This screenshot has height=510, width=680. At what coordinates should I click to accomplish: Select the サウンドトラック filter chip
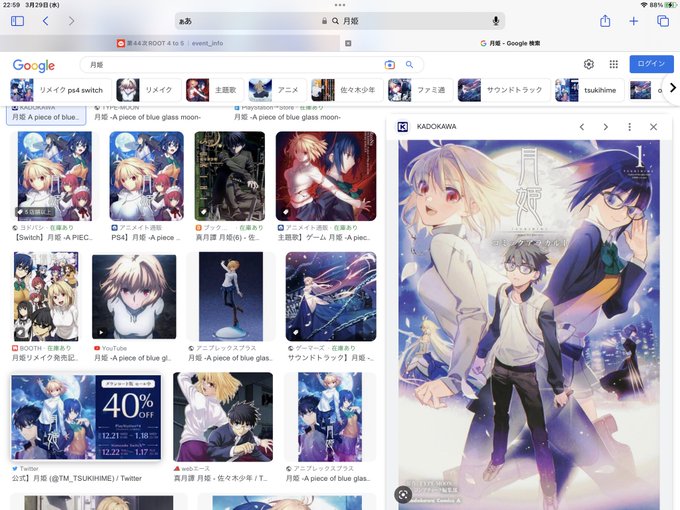coord(504,90)
